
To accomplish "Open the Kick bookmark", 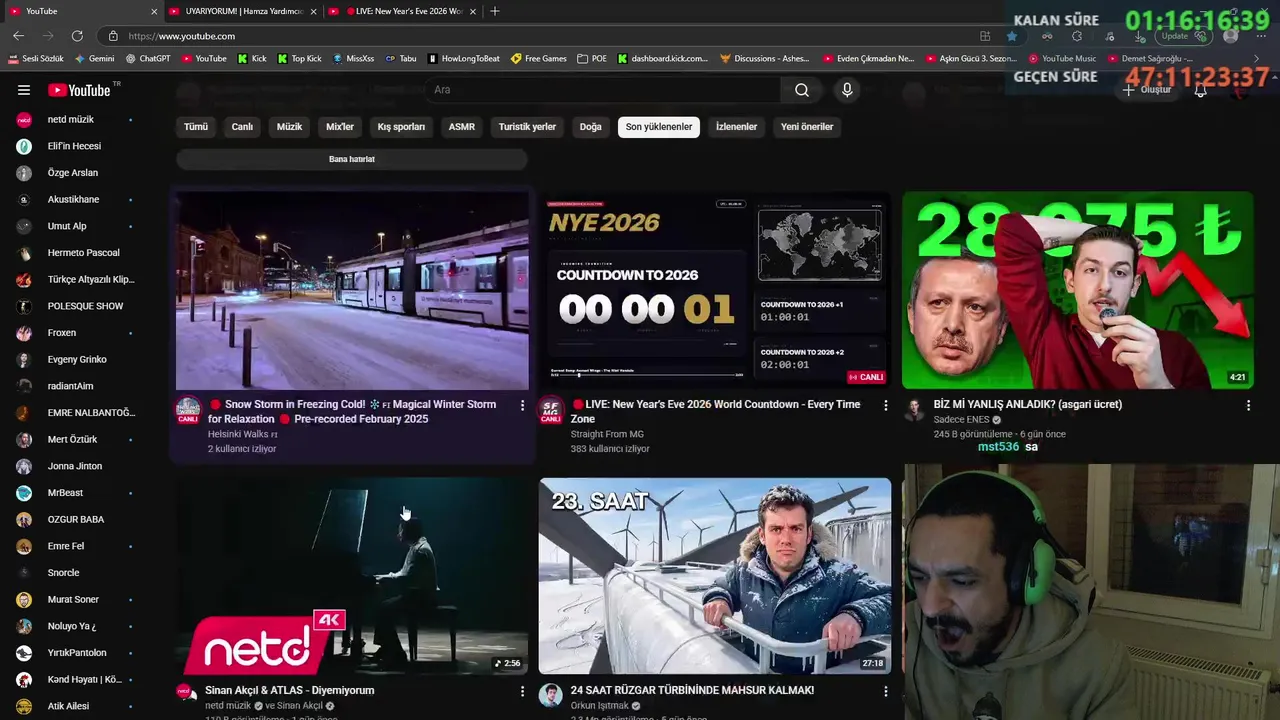I will tap(252, 58).
